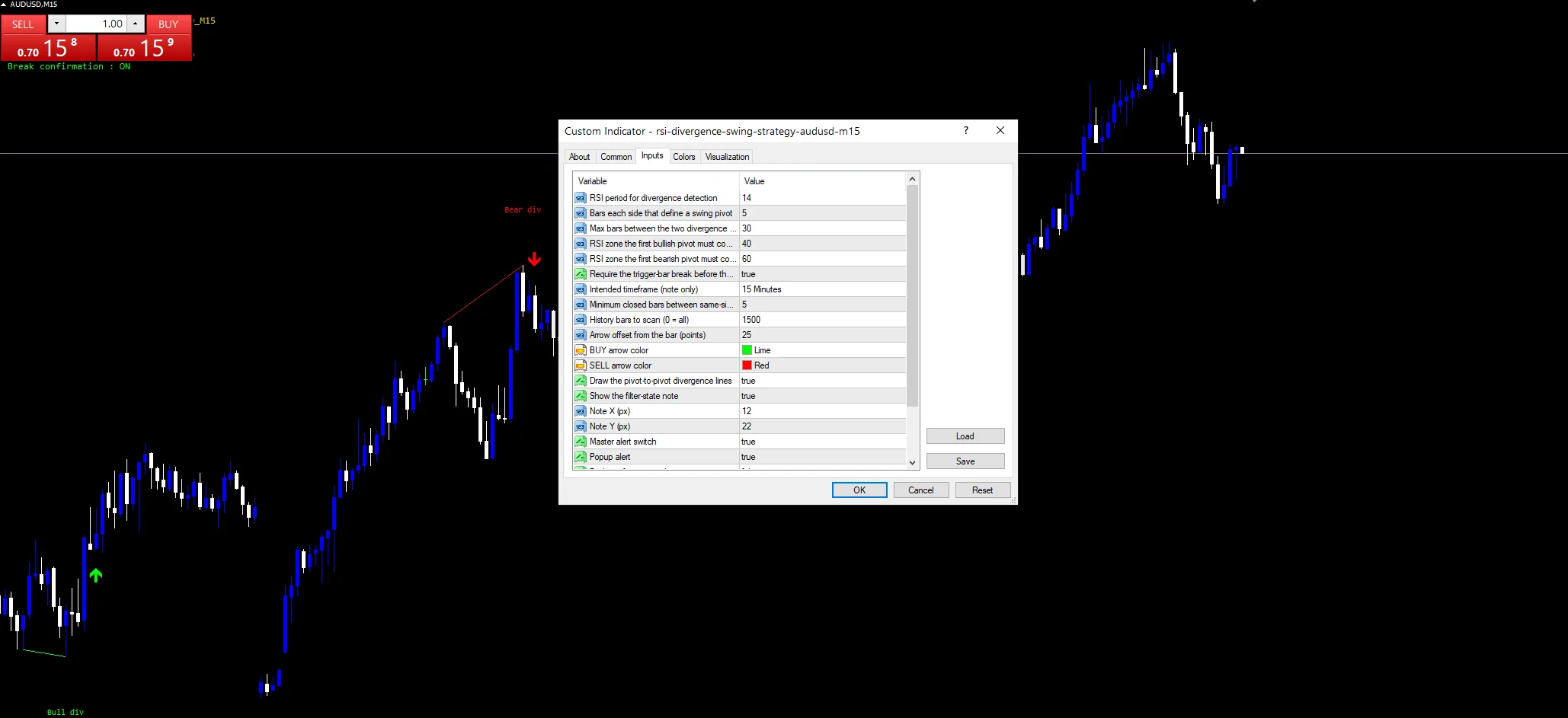Click the Bull div label on chart
This screenshot has width=1568, height=718.
point(66,713)
